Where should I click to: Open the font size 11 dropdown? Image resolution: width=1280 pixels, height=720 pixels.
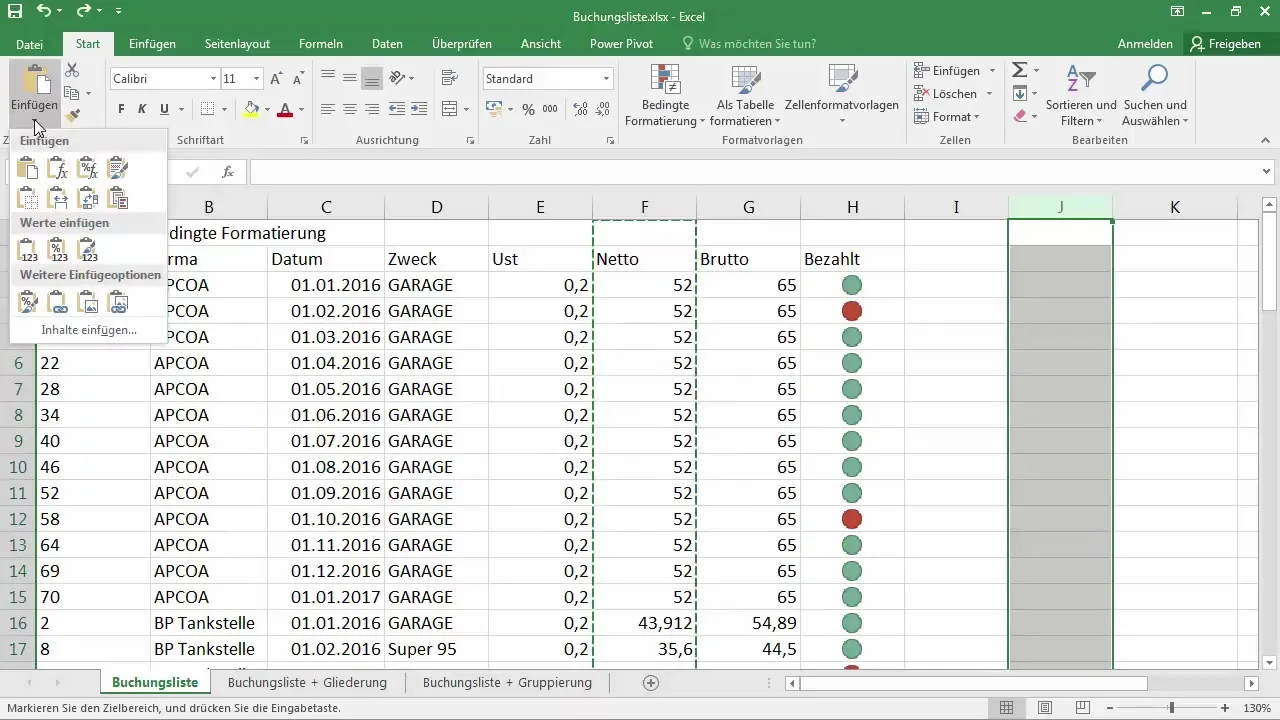coord(257,78)
